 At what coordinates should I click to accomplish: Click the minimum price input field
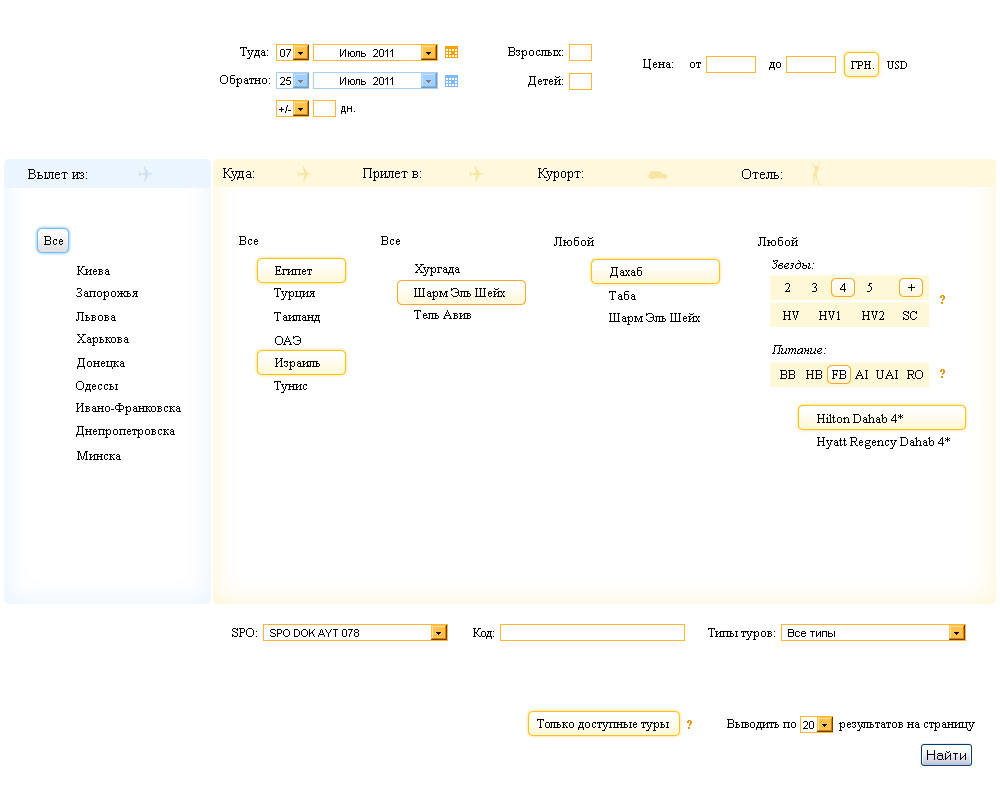730,65
